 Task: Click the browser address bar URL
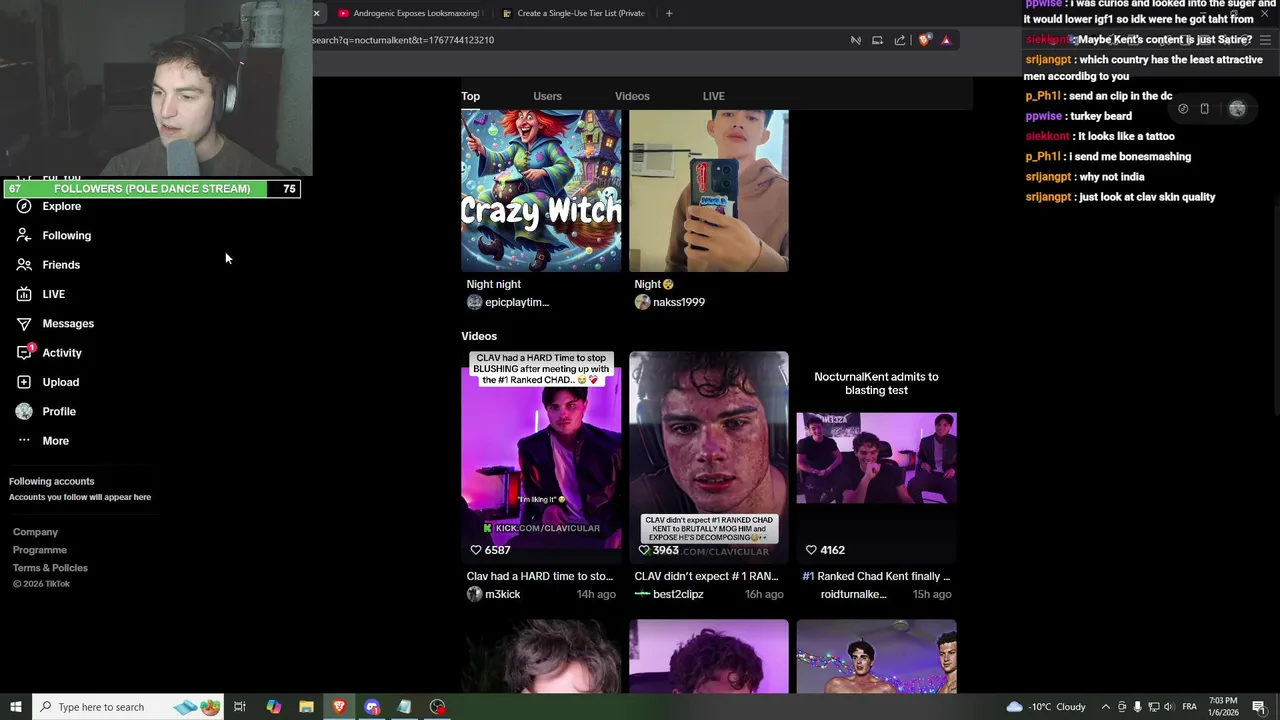coord(404,40)
